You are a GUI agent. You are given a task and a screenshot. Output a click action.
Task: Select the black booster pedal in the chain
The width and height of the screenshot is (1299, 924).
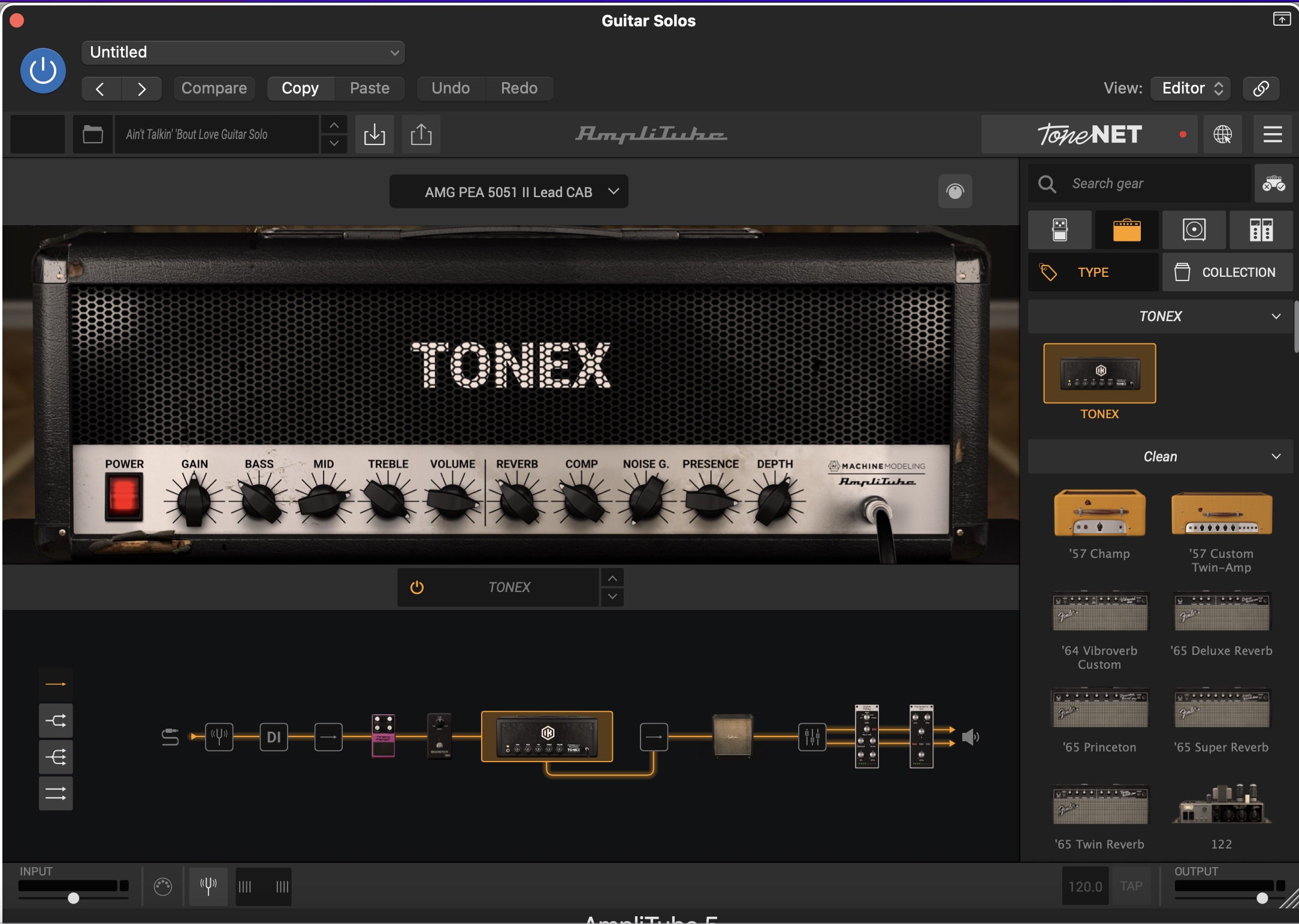tap(439, 736)
